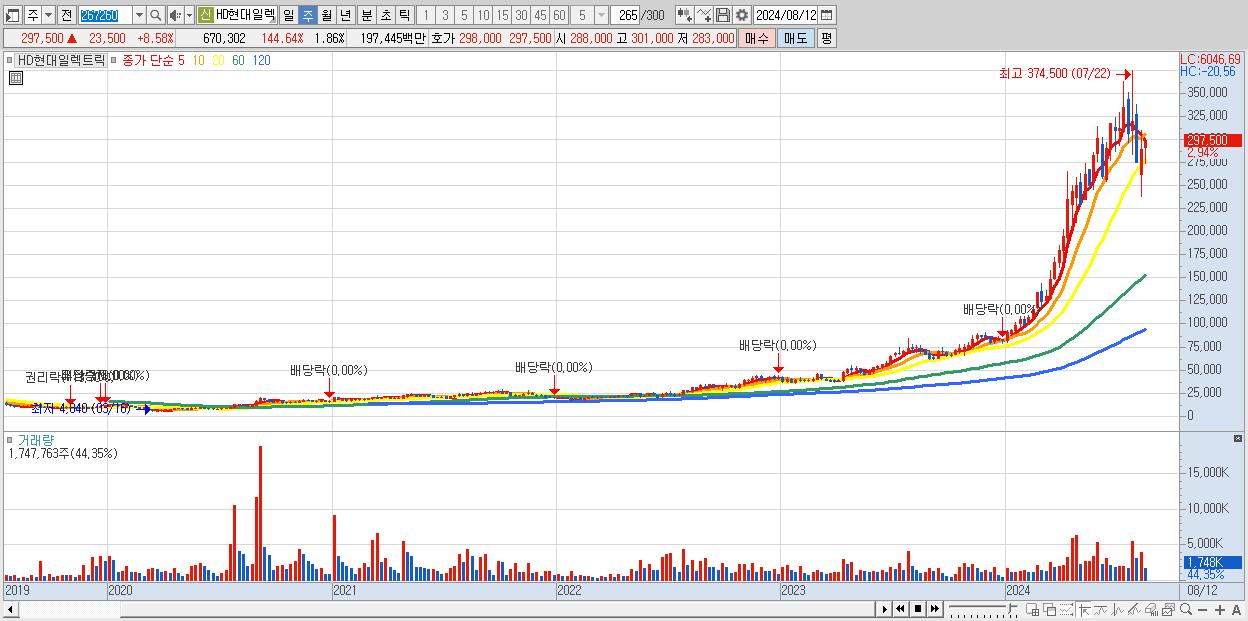The image size is (1248, 621).
Task: Click the 매도 sell button
Action: (x=795, y=38)
